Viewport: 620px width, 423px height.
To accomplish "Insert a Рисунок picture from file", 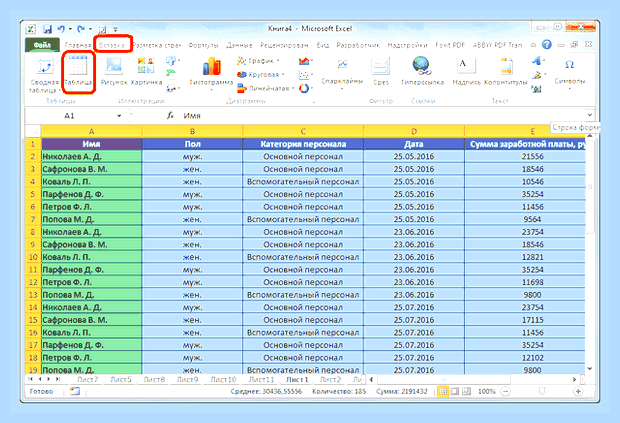I will pos(114,71).
